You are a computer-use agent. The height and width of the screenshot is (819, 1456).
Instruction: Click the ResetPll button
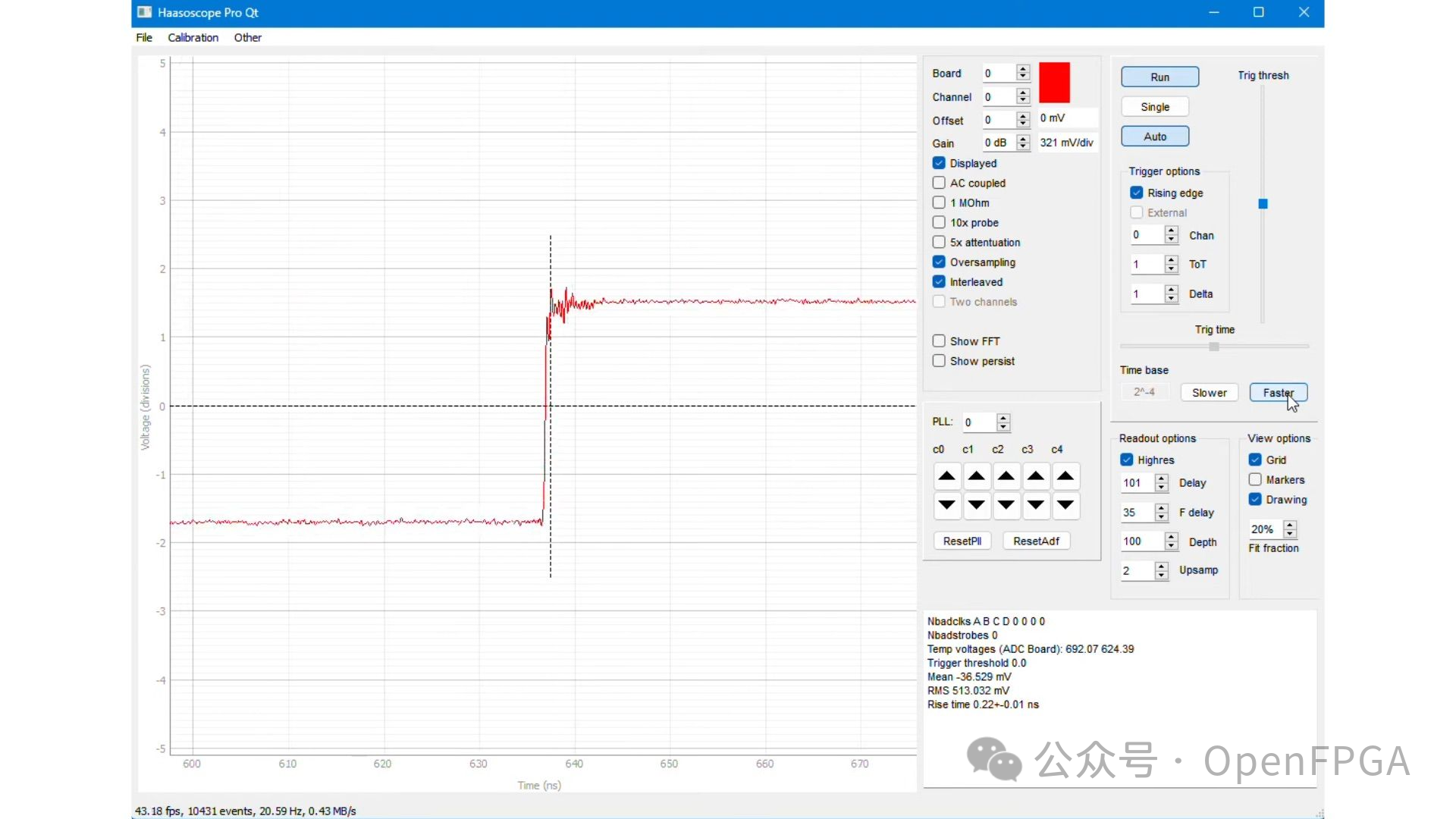pos(962,541)
